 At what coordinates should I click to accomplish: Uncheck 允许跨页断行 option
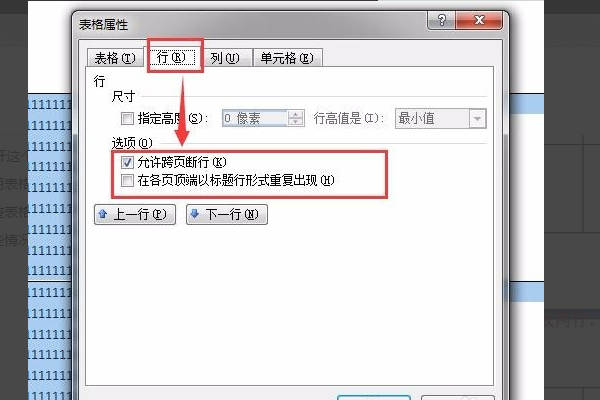(x=127, y=162)
